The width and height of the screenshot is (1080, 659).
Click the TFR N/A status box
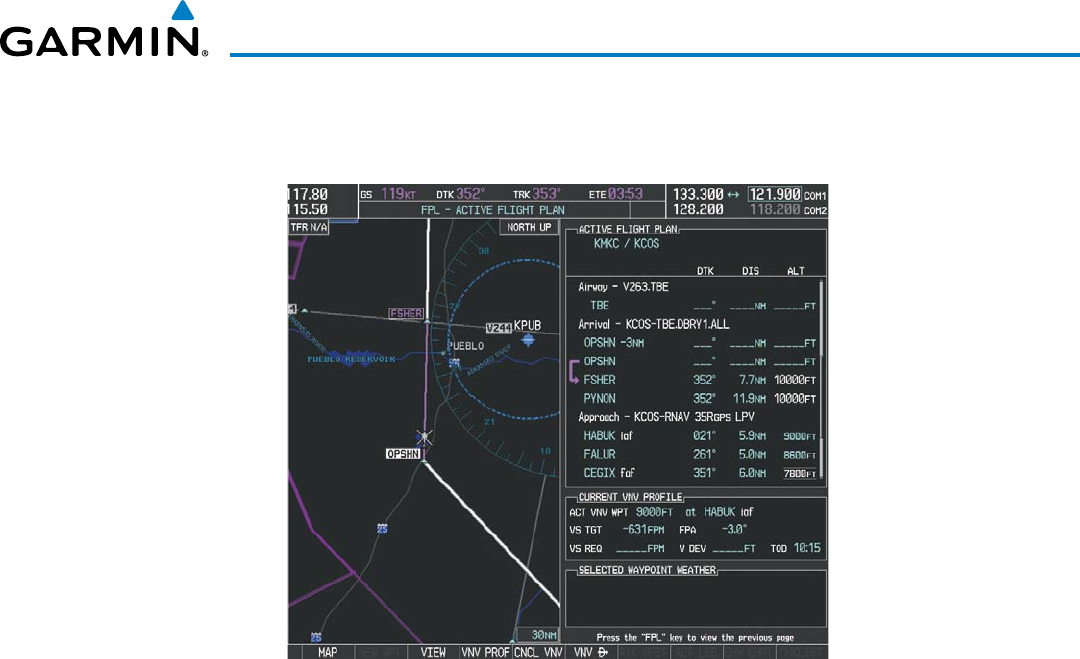point(308,227)
